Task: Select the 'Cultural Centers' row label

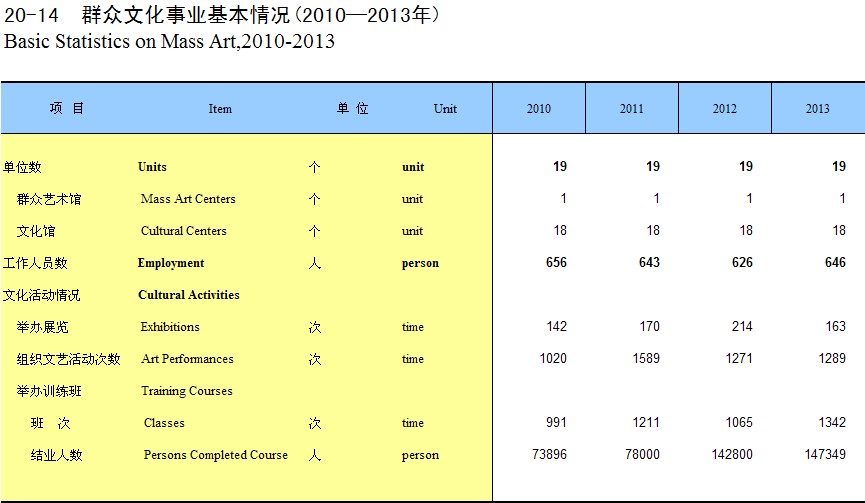Action: pyautogui.click(x=183, y=231)
